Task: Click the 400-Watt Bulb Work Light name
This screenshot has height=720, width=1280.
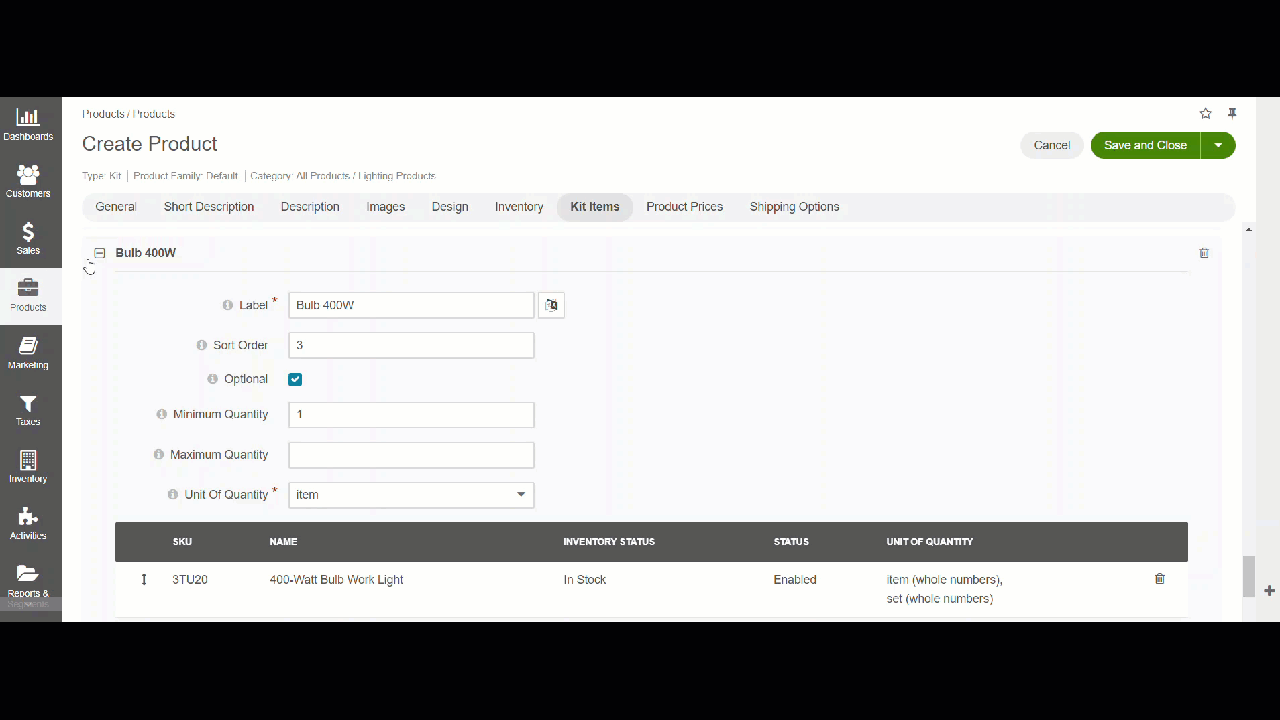Action: point(336,580)
